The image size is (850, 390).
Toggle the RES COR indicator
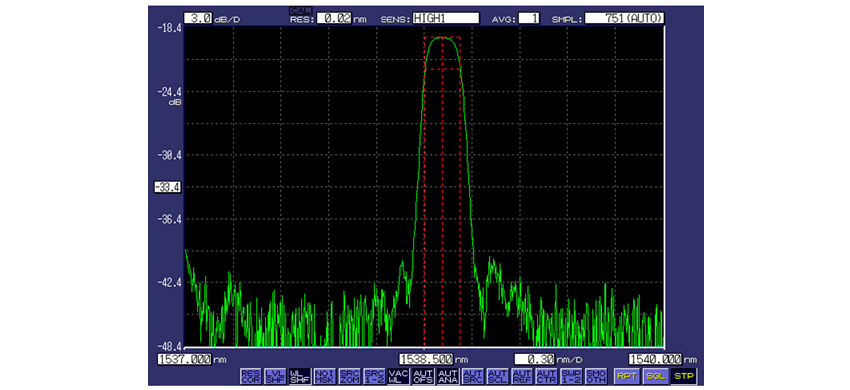click(250, 376)
